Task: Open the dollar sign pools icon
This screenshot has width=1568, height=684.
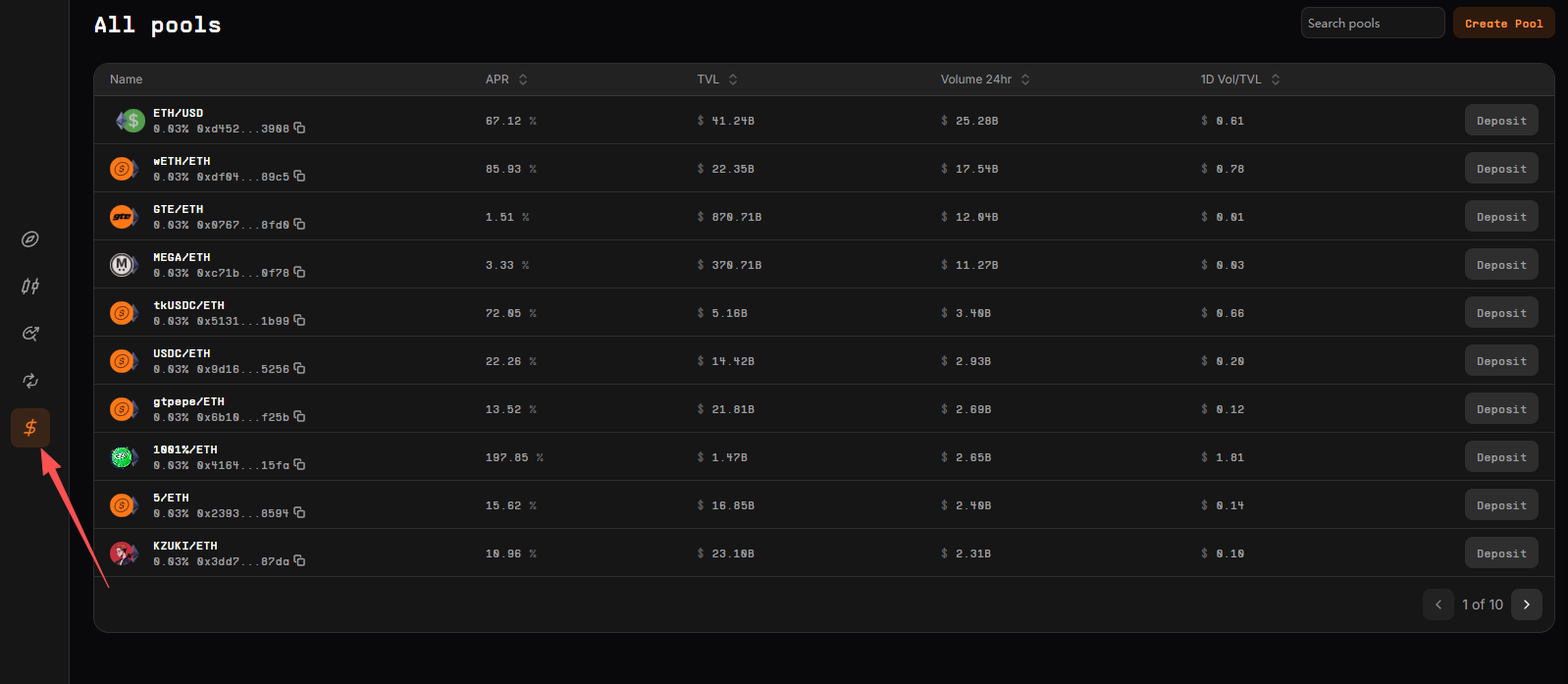Action: click(x=30, y=428)
